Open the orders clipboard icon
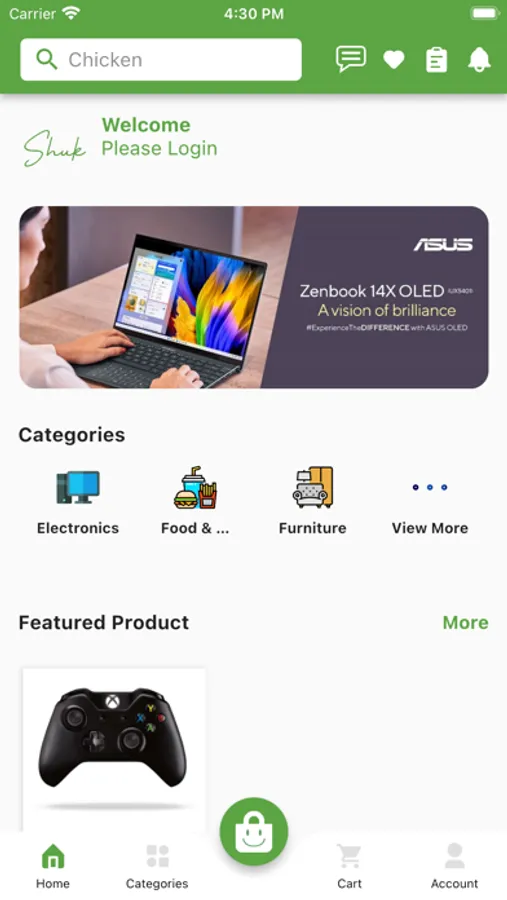 436,60
